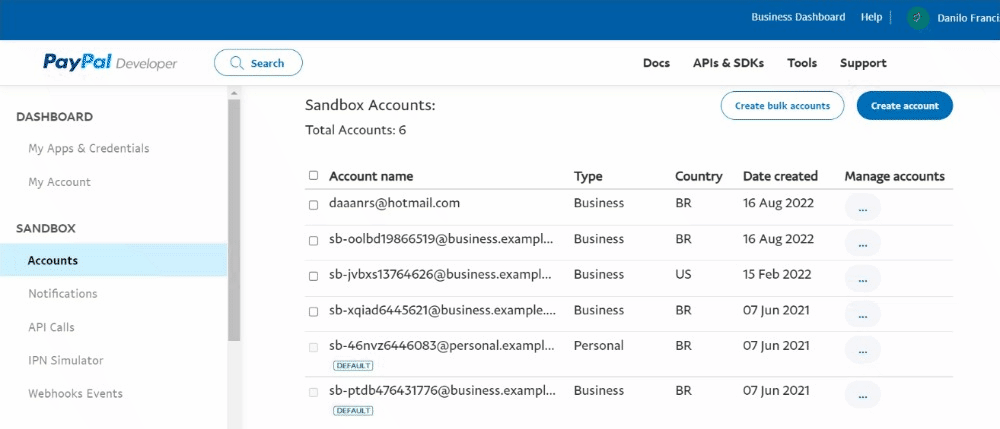Open manage menu for sb-jvbxs13764626
1000x429 pixels.
coord(863,279)
